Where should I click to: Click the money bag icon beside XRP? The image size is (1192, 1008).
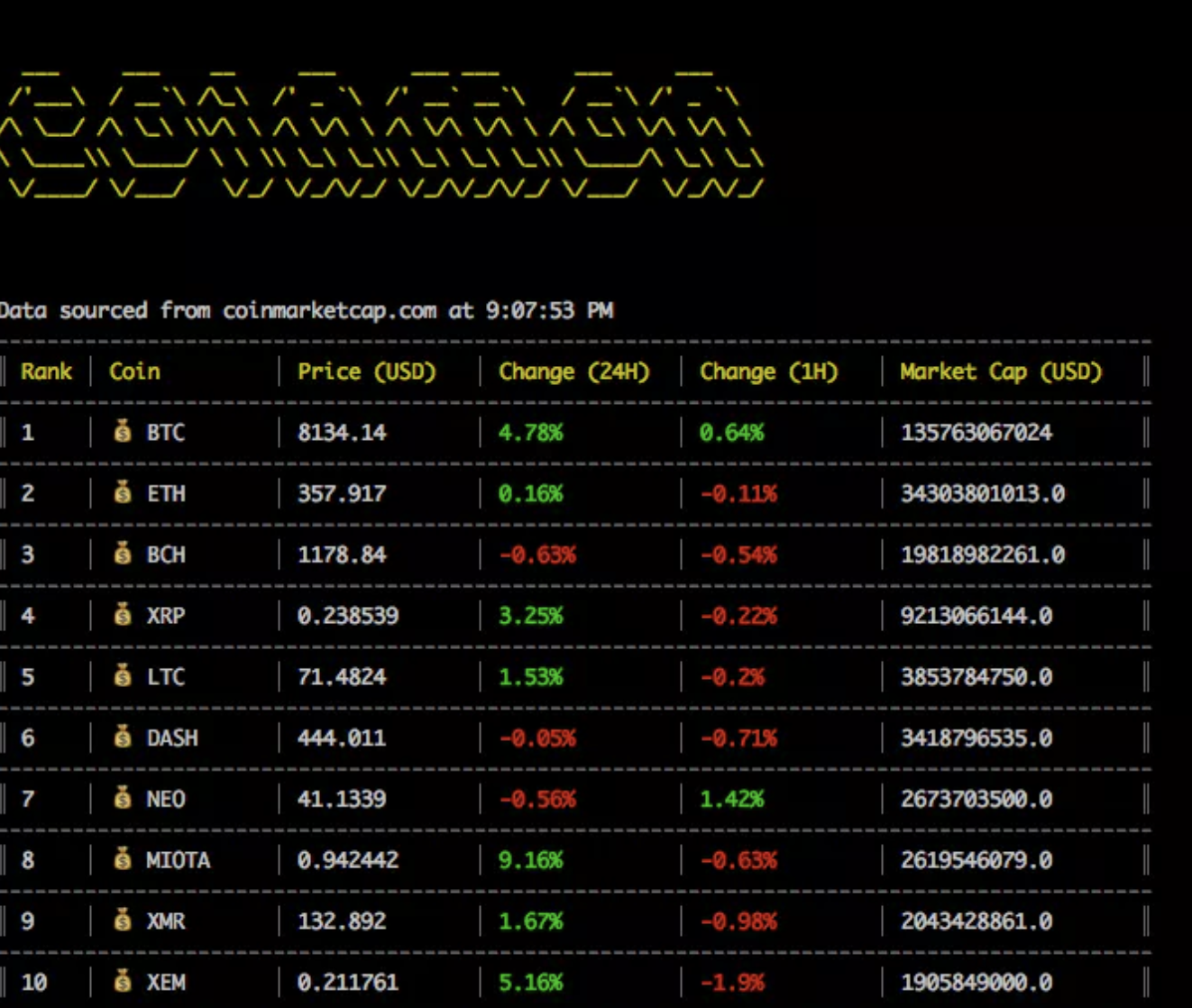(x=123, y=615)
